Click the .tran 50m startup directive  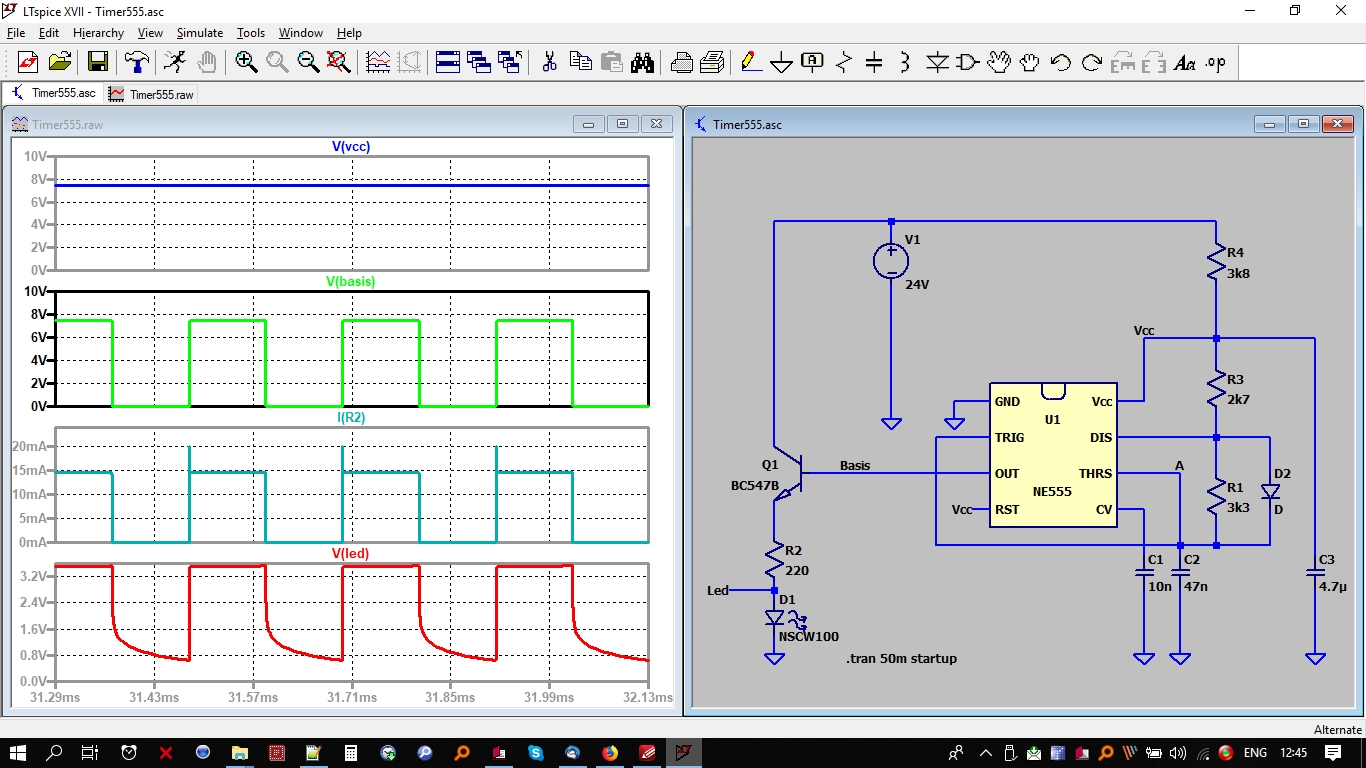[901, 659]
